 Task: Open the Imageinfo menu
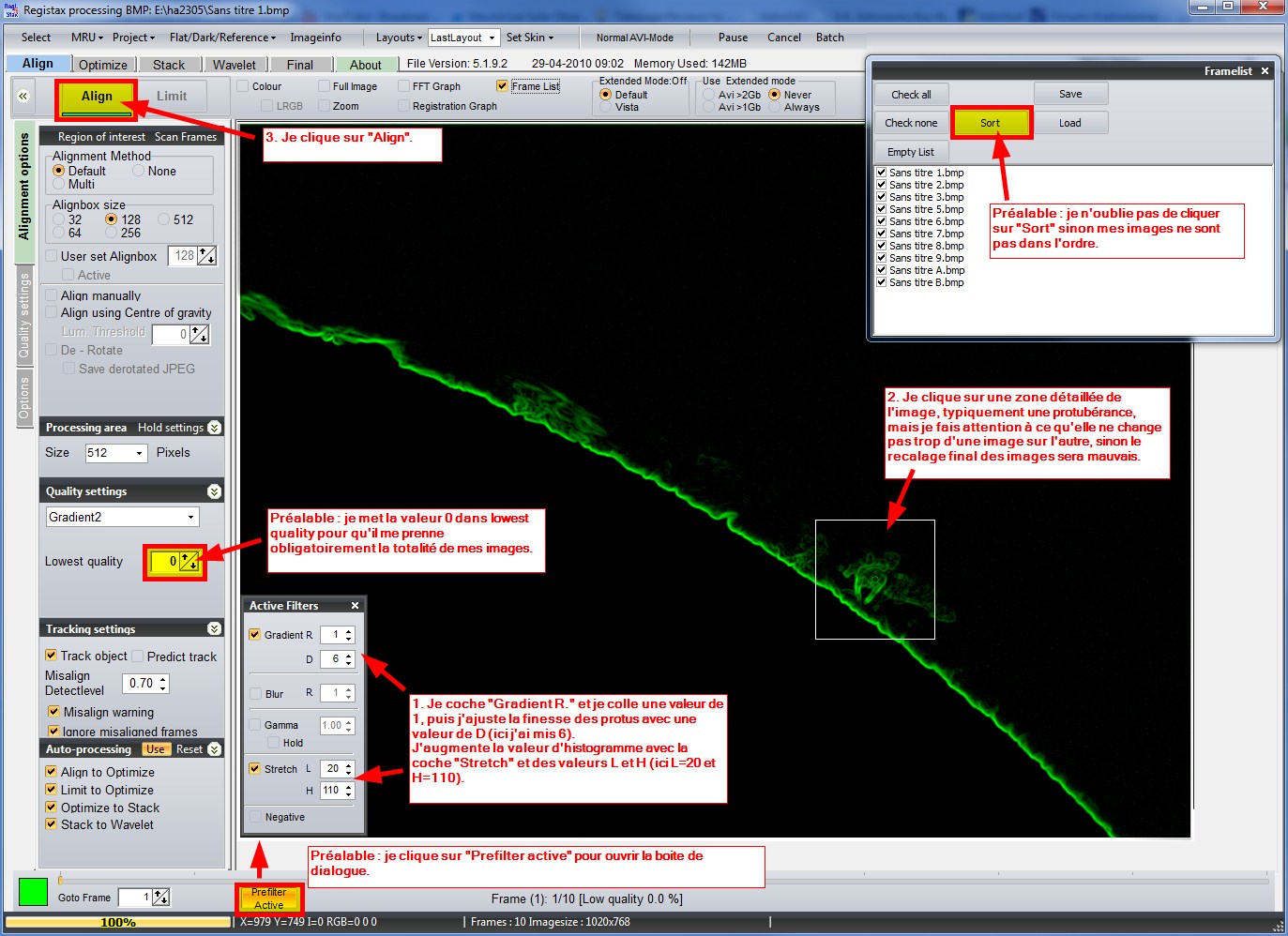click(315, 38)
